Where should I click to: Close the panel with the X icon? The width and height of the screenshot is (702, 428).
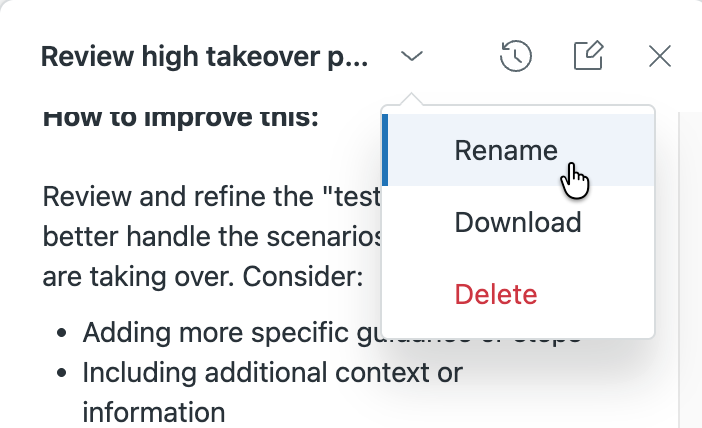coord(660,56)
